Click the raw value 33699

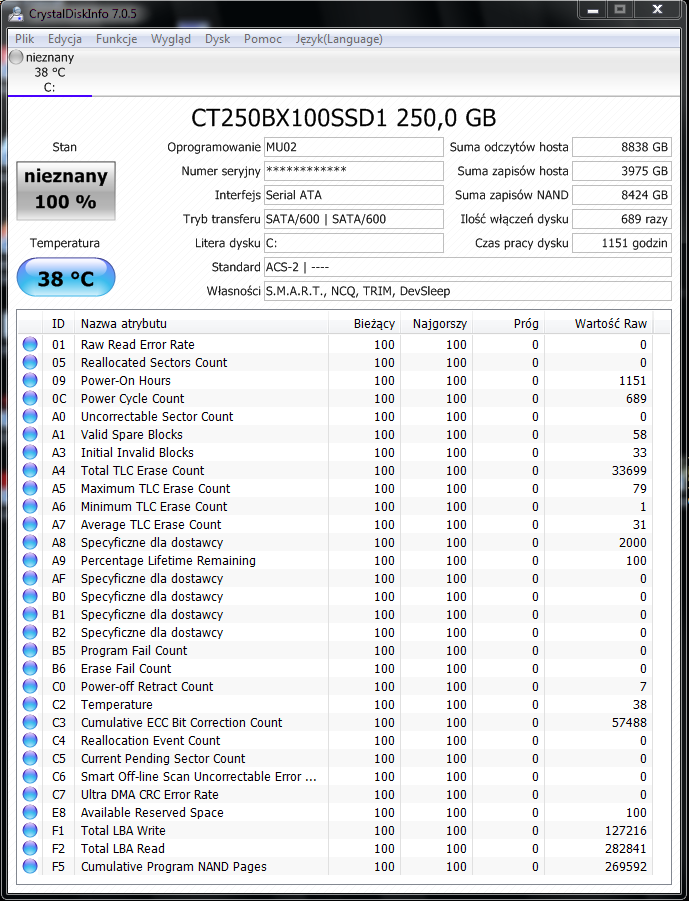[x=629, y=470]
